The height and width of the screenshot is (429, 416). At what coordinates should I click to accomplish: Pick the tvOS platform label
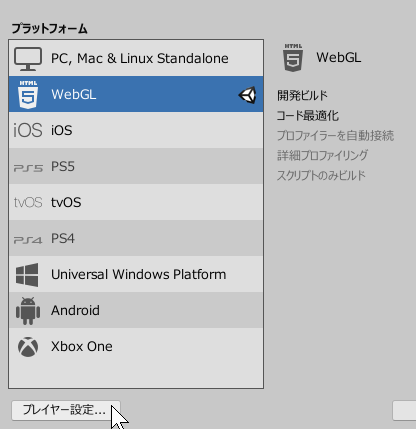66,202
